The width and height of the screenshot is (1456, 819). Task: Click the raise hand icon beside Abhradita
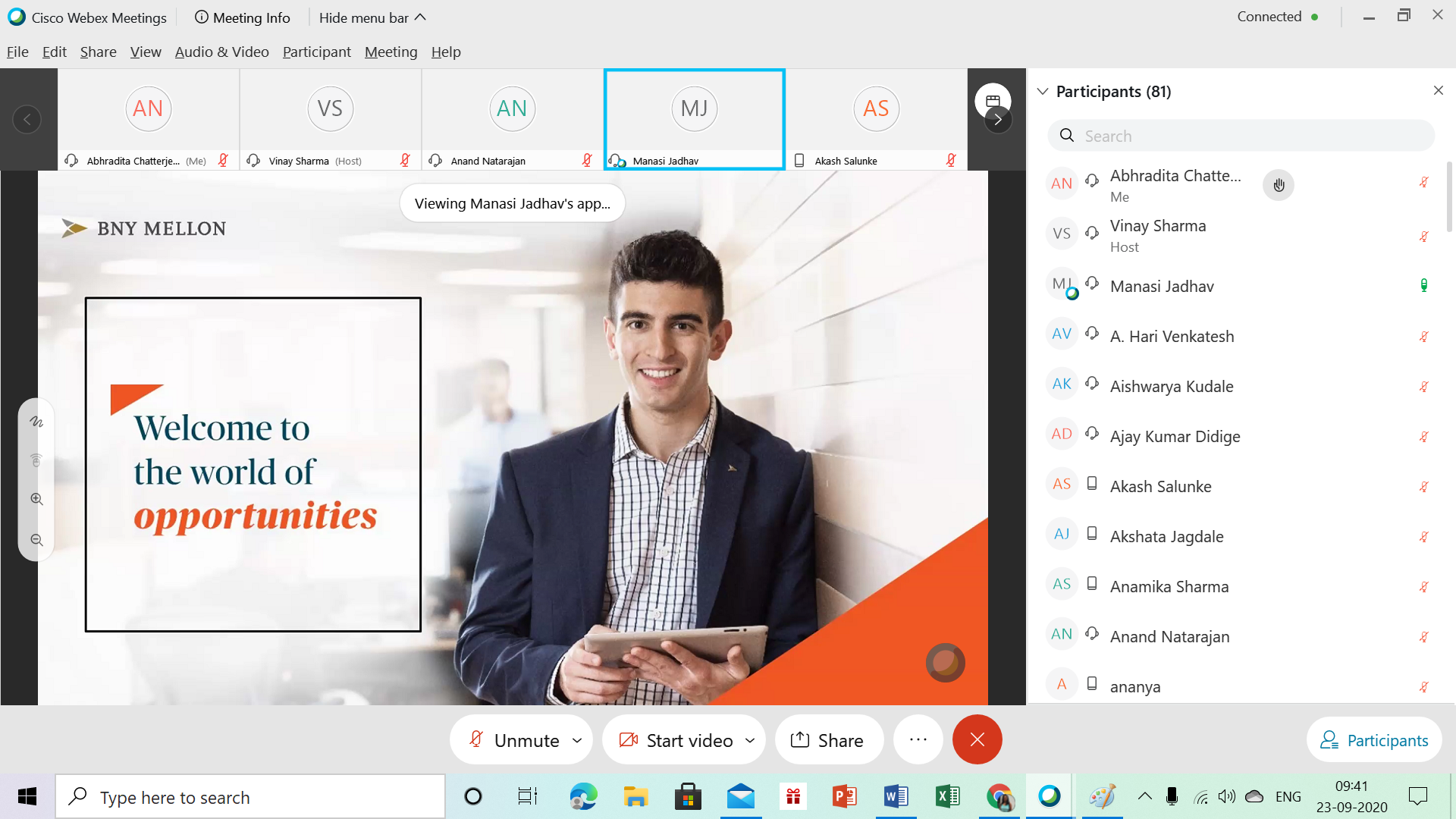tap(1279, 185)
